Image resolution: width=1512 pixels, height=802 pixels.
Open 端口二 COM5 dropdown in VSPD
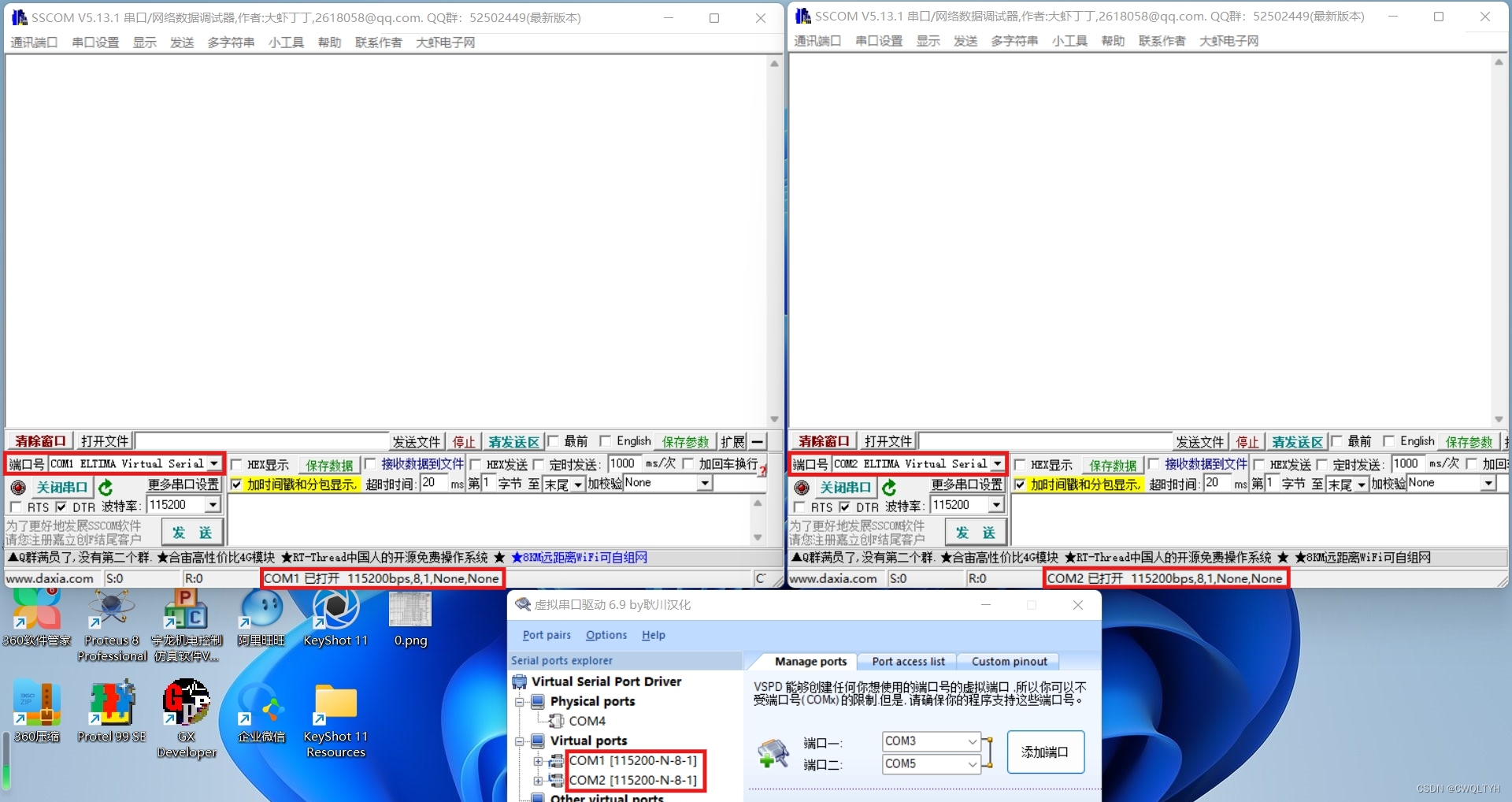point(972,763)
